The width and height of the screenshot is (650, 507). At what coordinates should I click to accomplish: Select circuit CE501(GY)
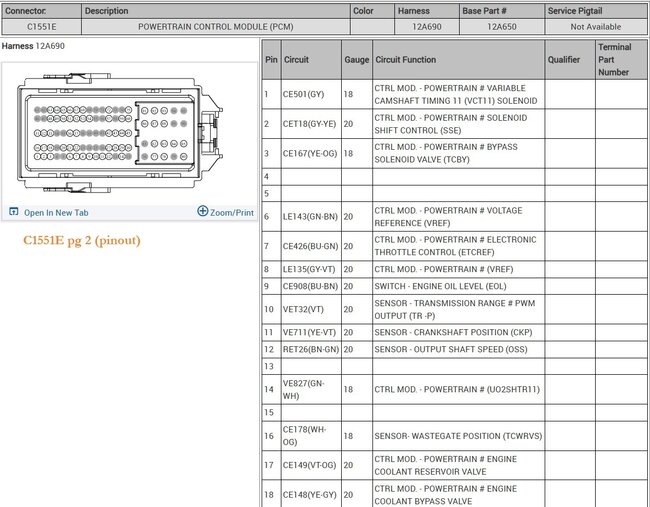[303, 95]
